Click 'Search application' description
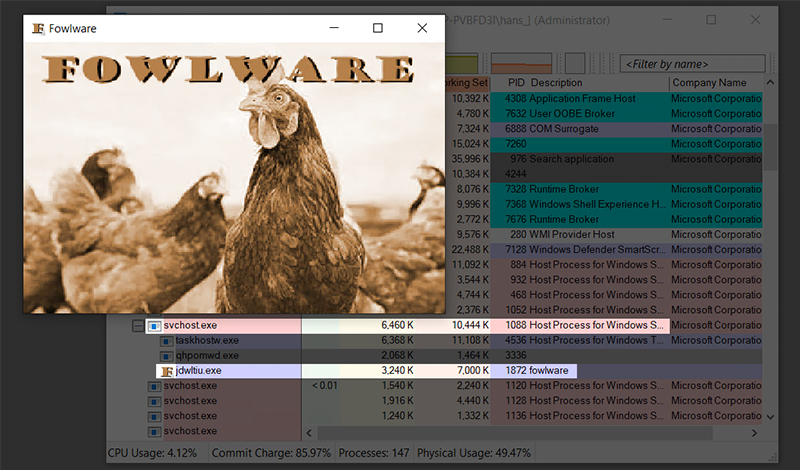 [571, 159]
